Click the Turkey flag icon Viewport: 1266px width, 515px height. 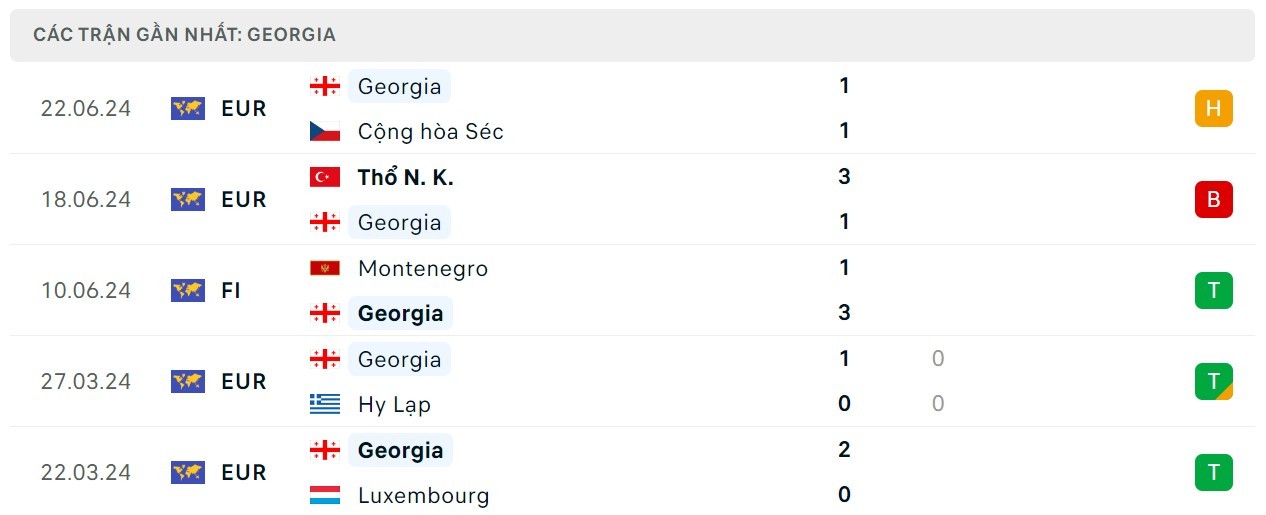pyautogui.click(x=325, y=177)
